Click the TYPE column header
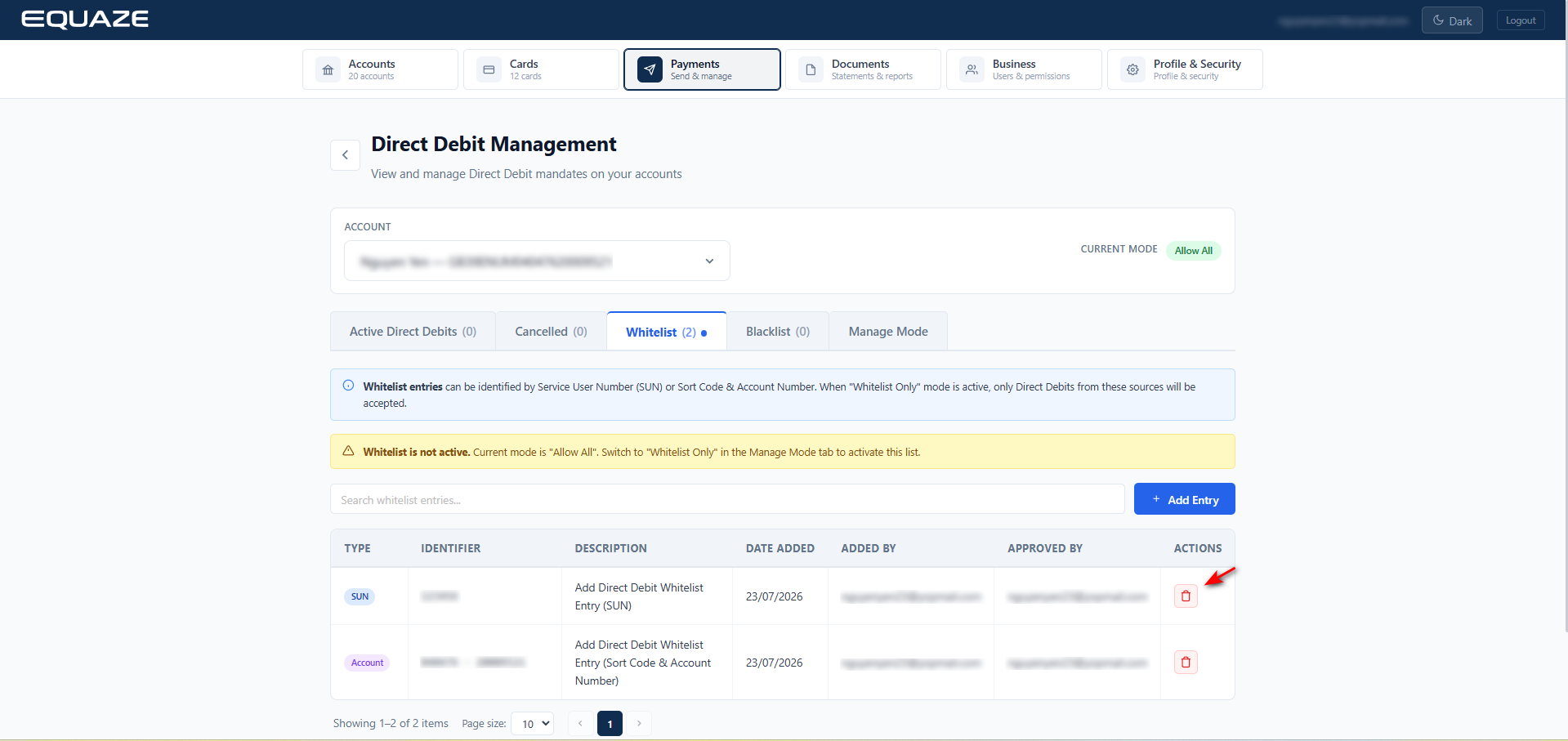Viewport: 1568px width, 741px height. pos(357,548)
